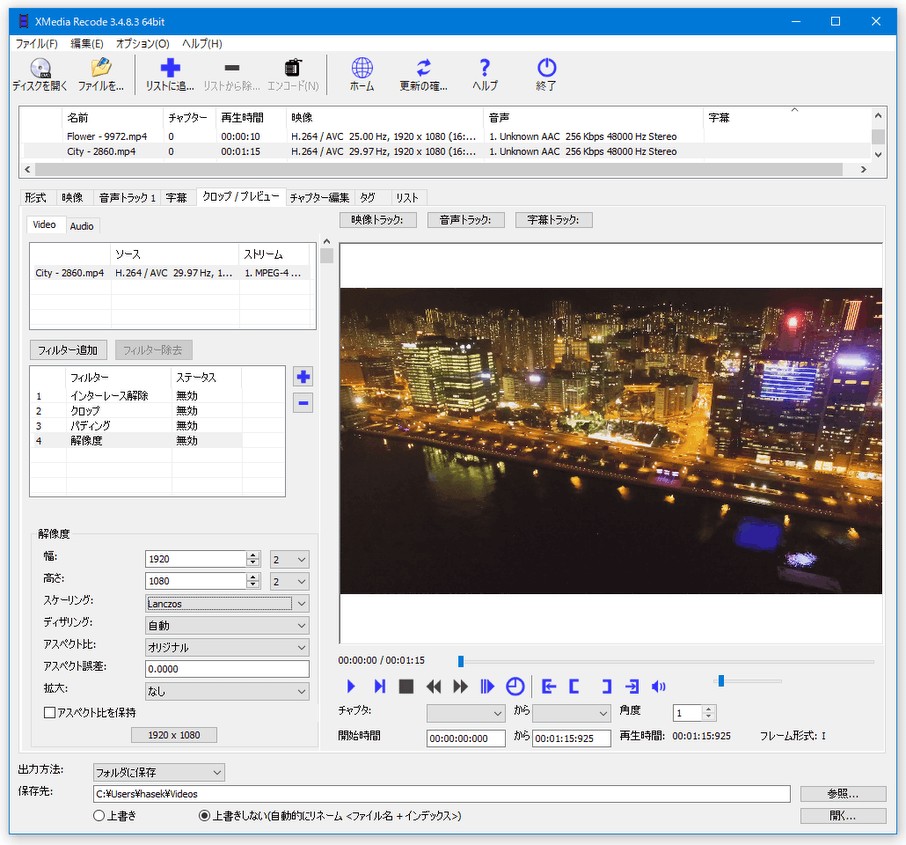
Task: Select the 上書き radio button
Action: (99, 816)
